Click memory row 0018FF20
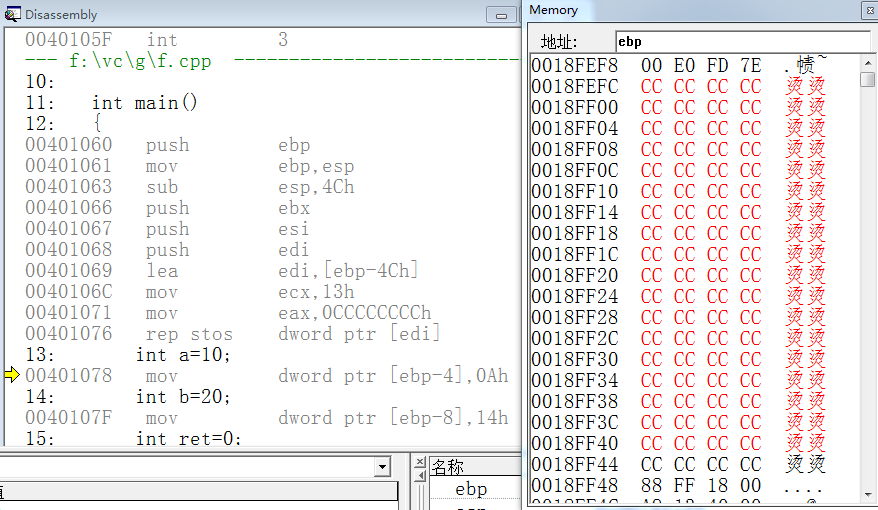This screenshot has height=510, width=878. [679, 275]
